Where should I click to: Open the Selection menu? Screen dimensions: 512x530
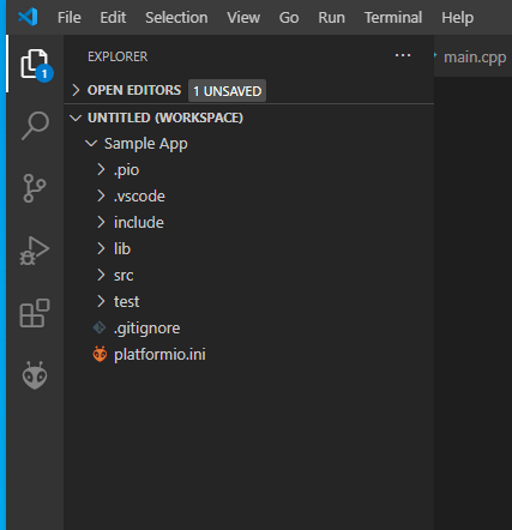click(176, 17)
